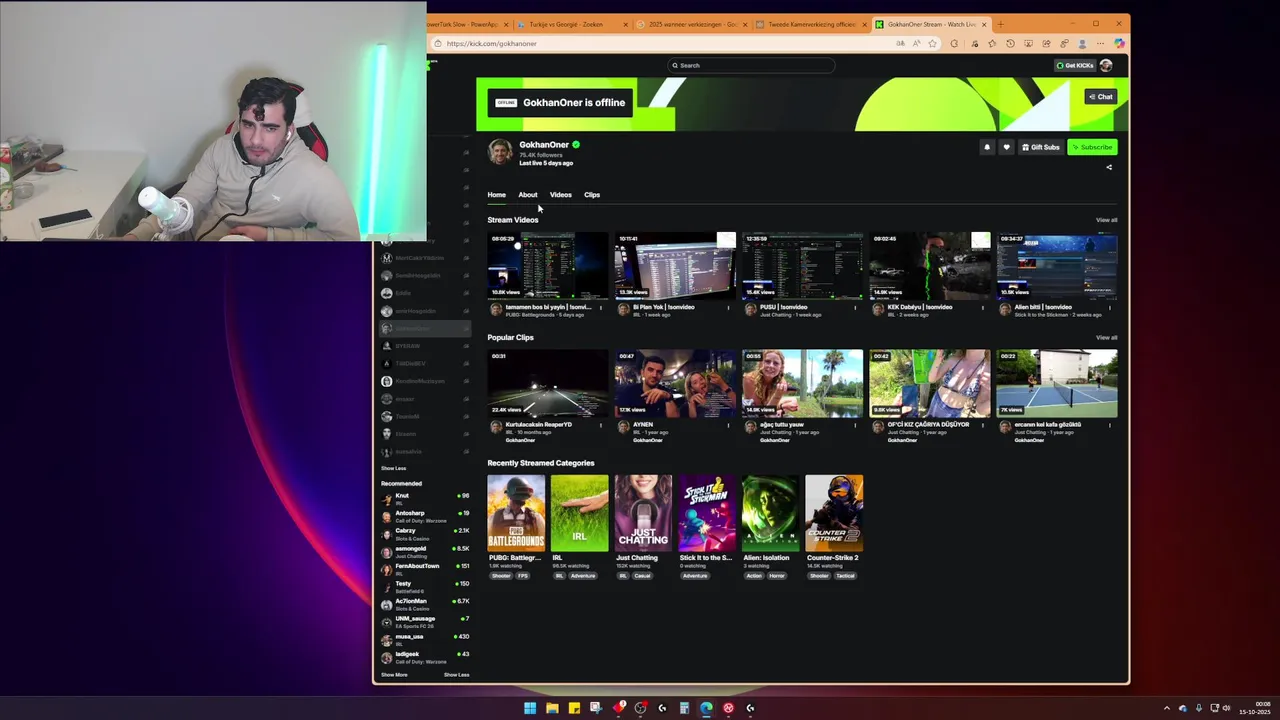Click View all for Popular Clips
The width and height of the screenshot is (1280, 720).
(1106, 337)
